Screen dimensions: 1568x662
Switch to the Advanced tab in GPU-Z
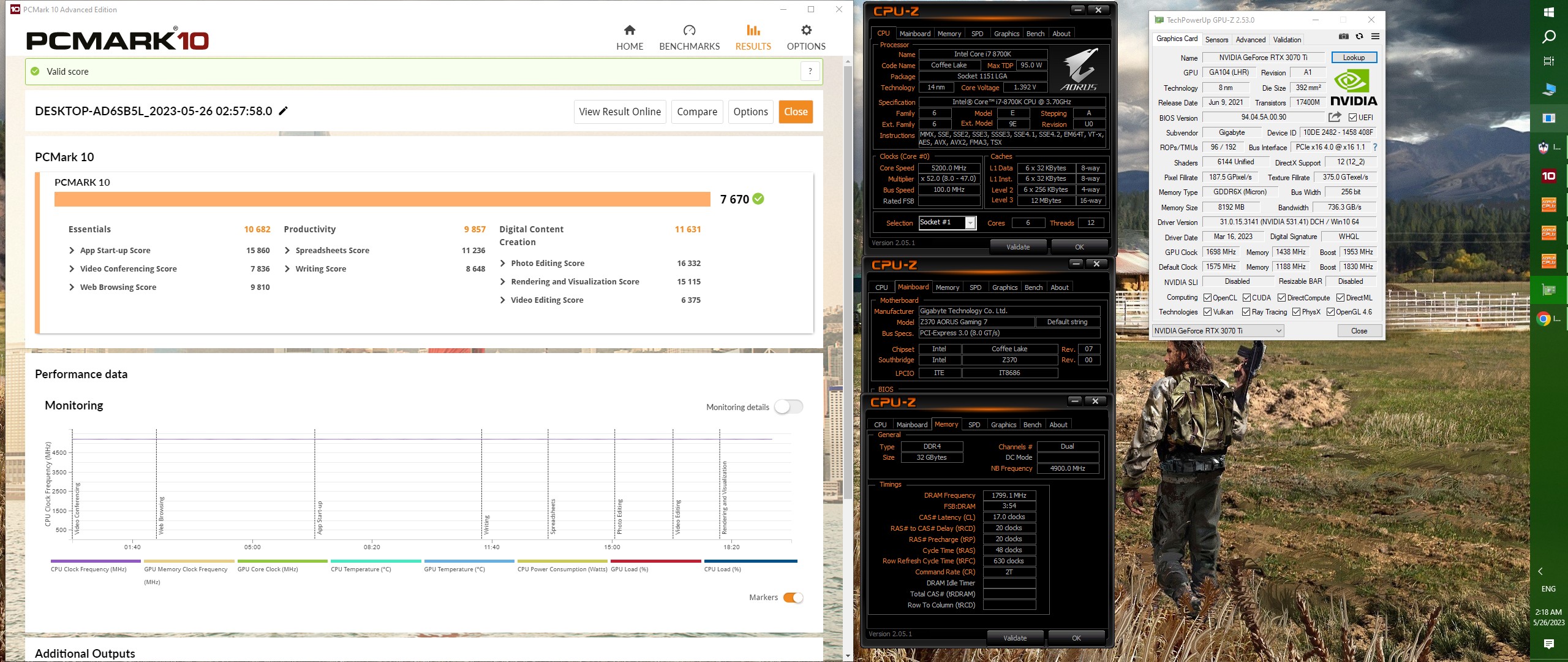[1250, 40]
